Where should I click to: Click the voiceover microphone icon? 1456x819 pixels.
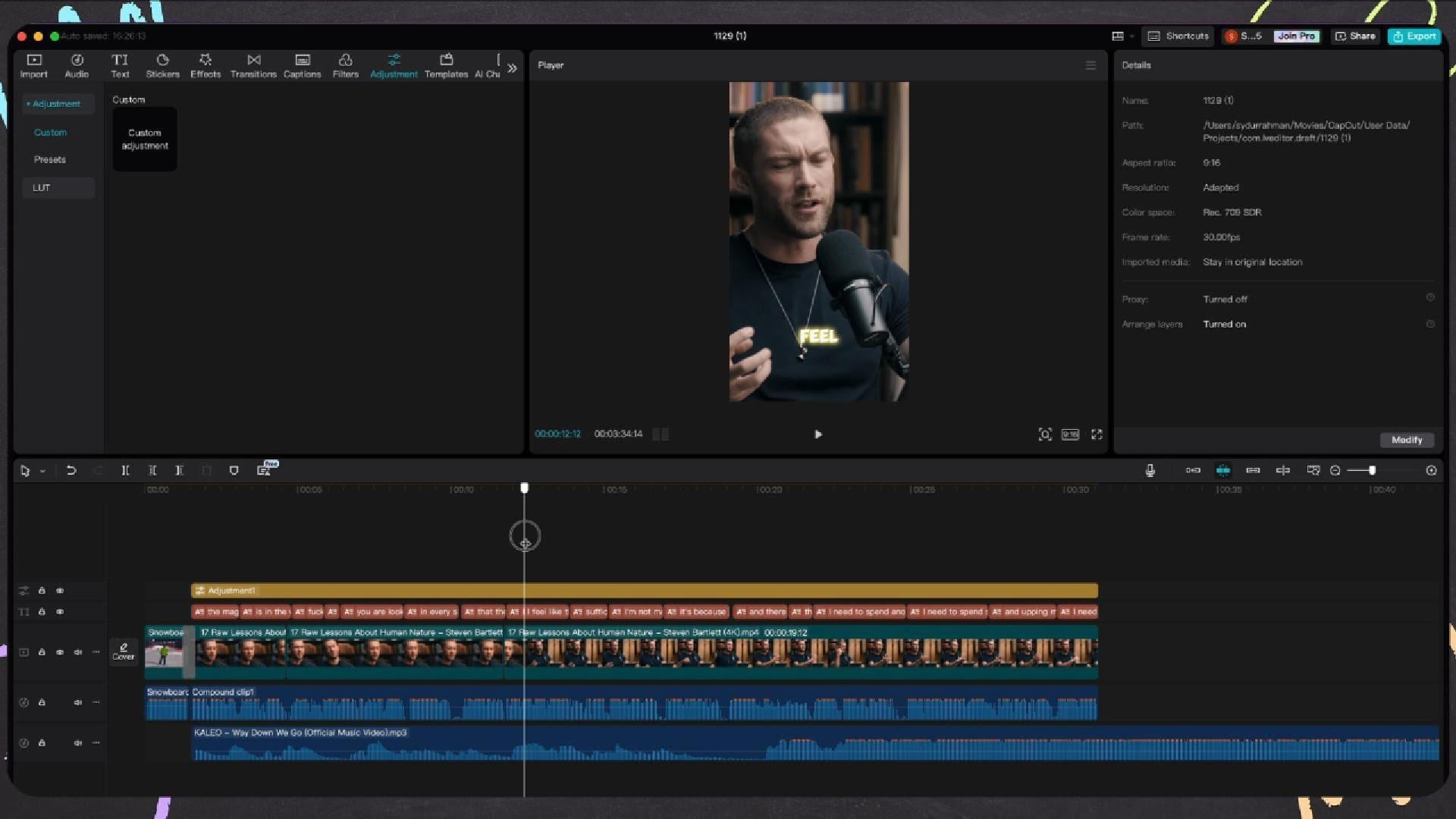tap(1150, 471)
